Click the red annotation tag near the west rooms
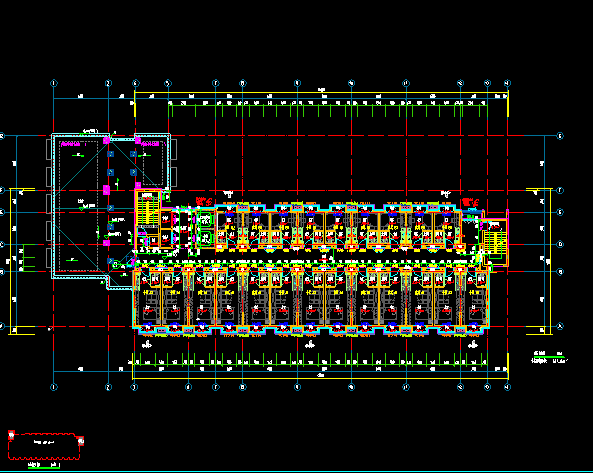Image resolution: width=593 pixels, height=473 pixels. pos(204,202)
